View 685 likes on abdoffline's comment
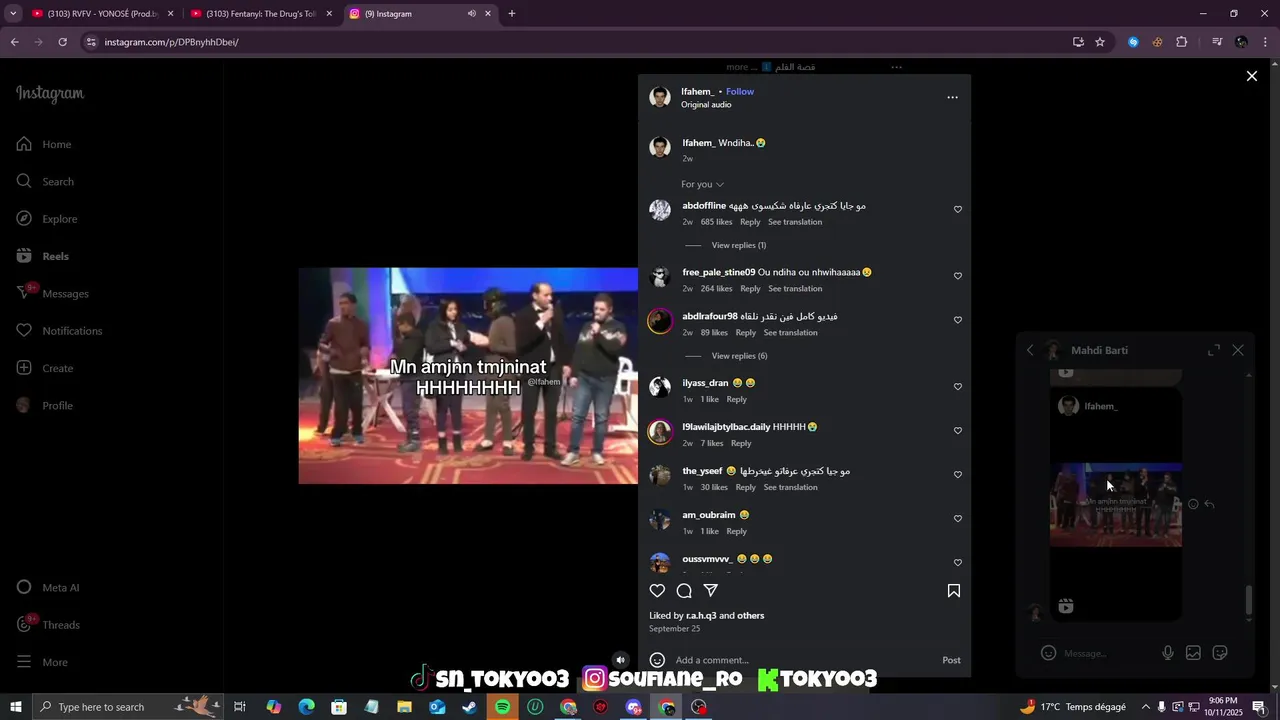This screenshot has width=1280, height=720. coord(716,222)
